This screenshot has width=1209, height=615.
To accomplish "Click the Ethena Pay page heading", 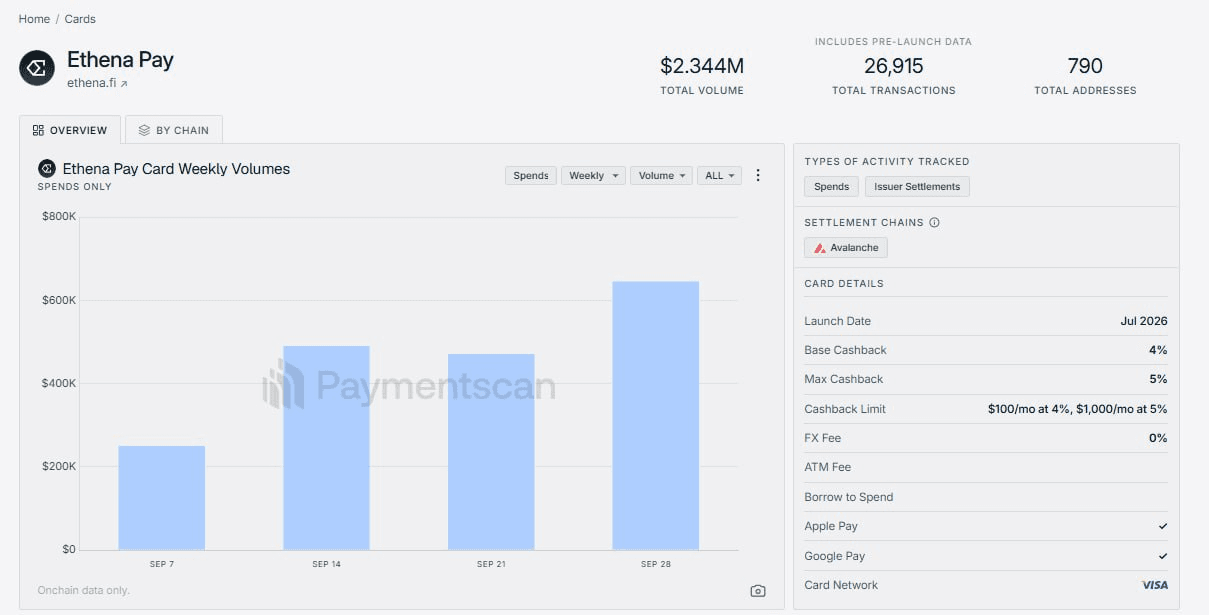I will tap(120, 60).
